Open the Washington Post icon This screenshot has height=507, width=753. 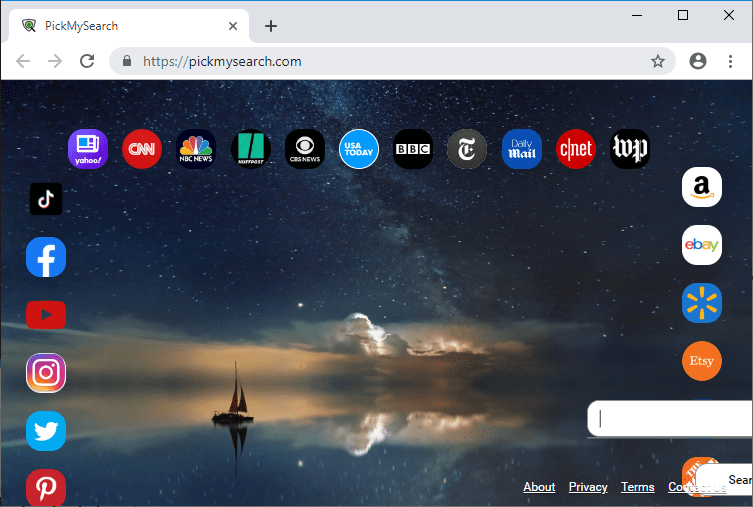(630, 149)
